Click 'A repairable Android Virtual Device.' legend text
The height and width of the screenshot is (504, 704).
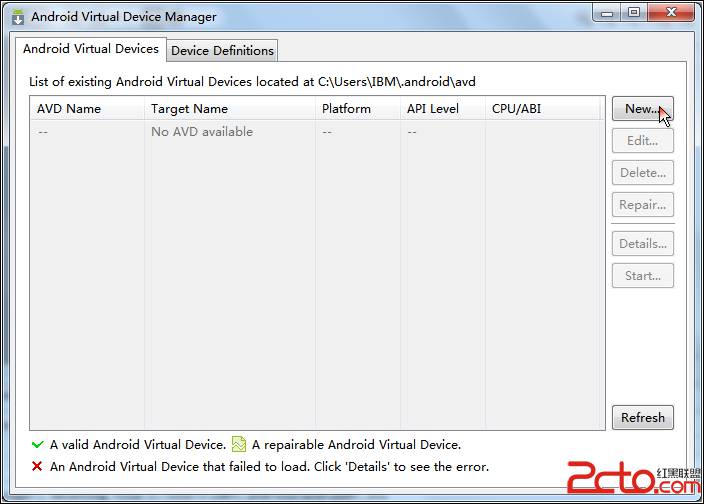click(356, 445)
